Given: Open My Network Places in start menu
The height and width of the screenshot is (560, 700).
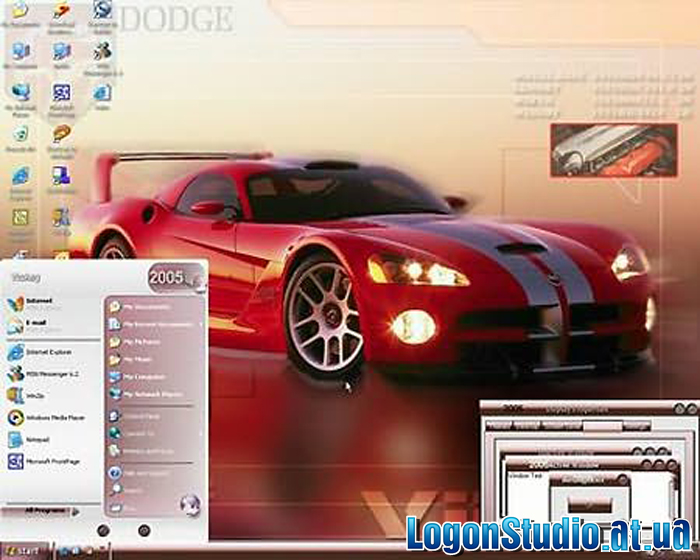Looking at the screenshot, I should click(146, 394).
